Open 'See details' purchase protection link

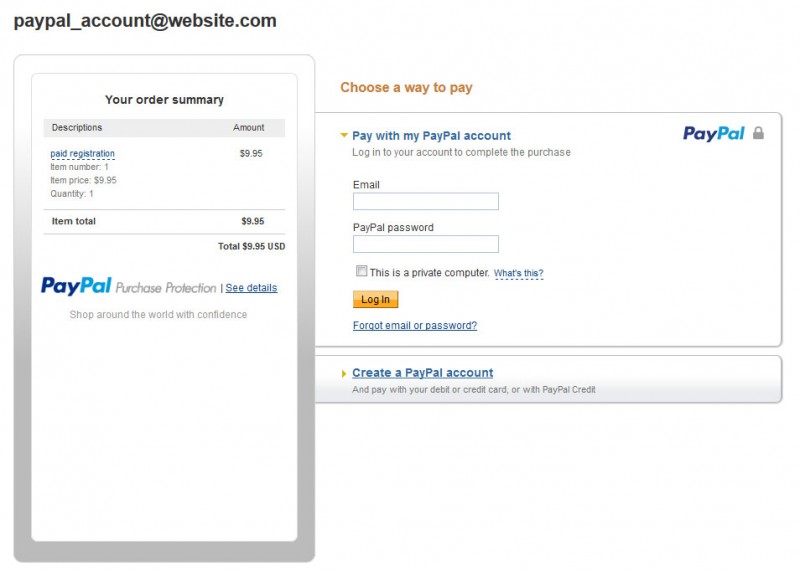tap(252, 288)
